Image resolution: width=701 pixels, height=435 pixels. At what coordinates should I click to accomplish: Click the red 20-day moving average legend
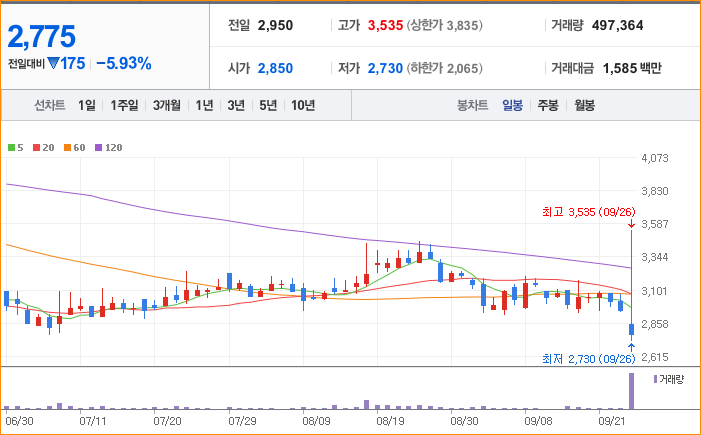(x=43, y=148)
